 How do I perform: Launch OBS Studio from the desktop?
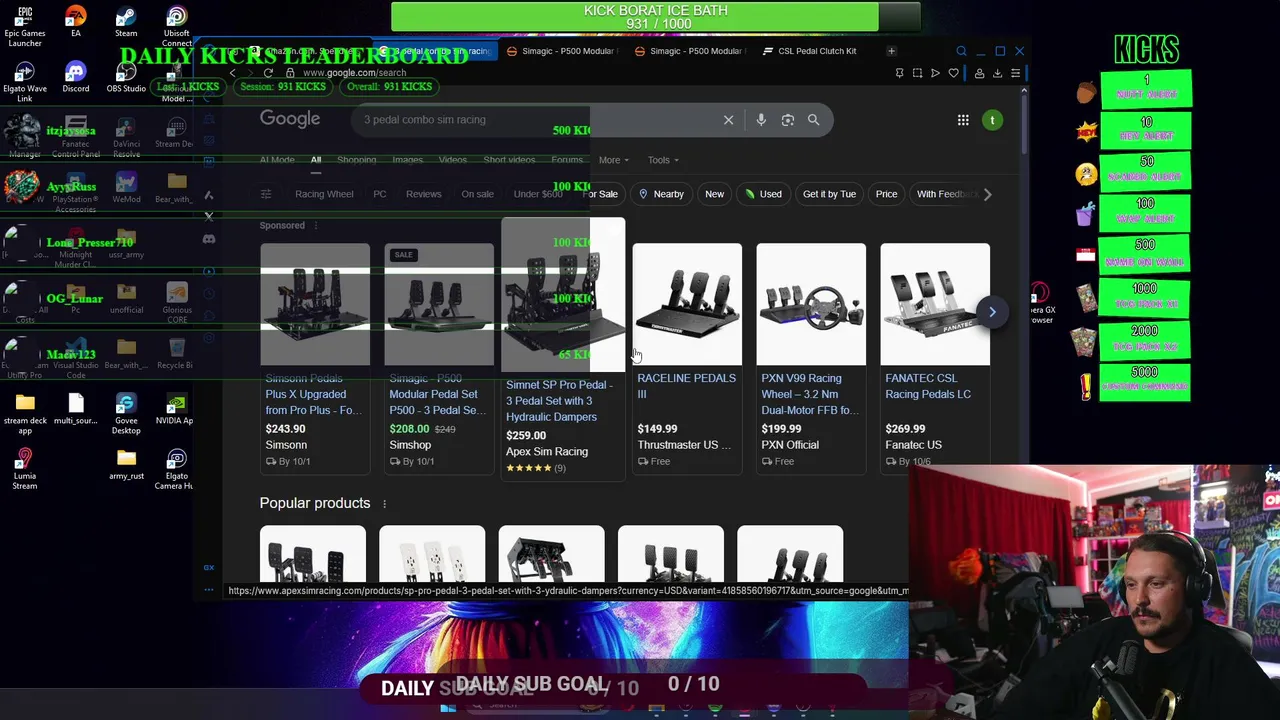[x=126, y=78]
